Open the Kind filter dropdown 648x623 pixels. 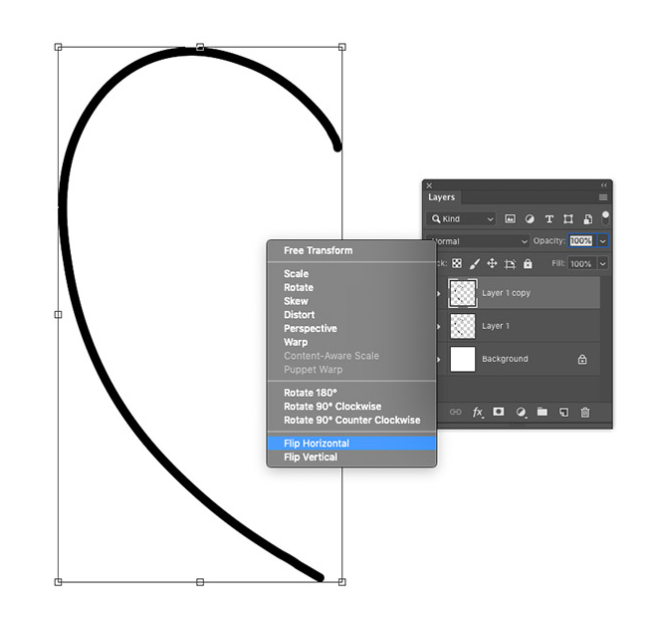coord(462,219)
